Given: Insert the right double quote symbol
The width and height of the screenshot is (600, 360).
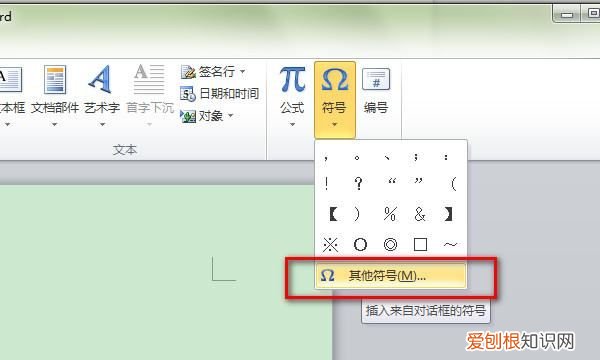Looking at the screenshot, I should coord(419,182).
